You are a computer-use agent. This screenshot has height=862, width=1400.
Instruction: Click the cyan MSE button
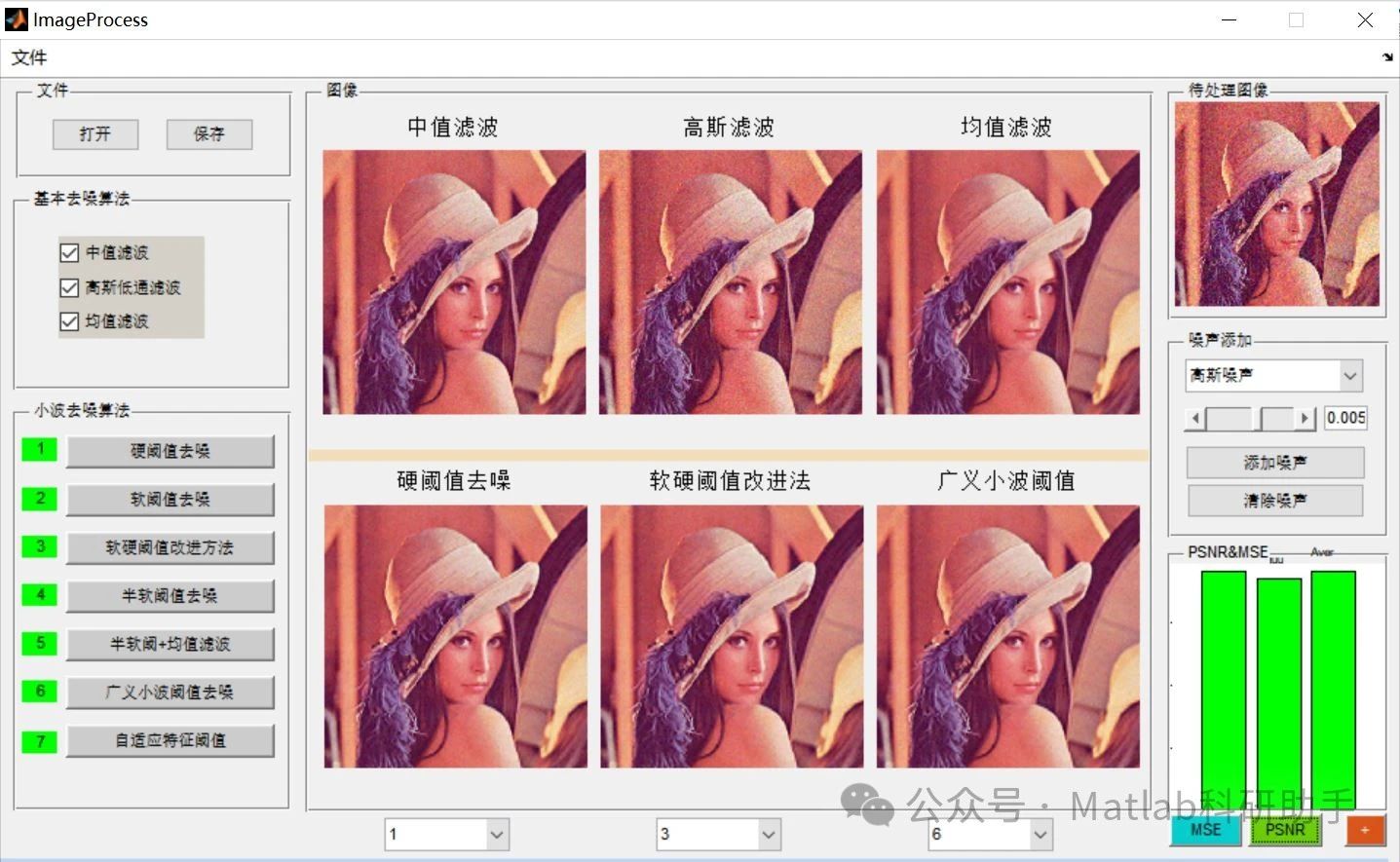[1206, 830]
